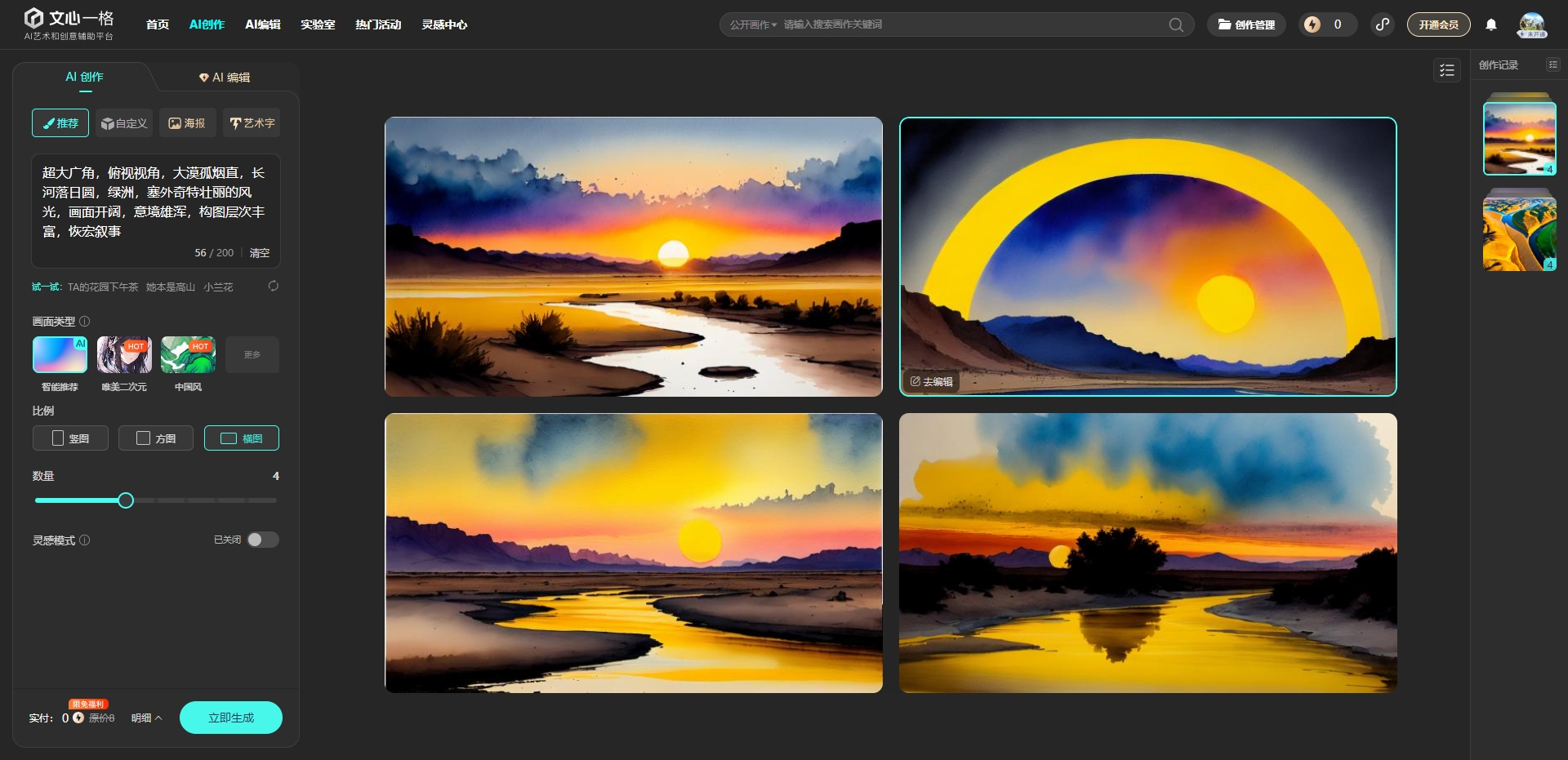This screenshot has height=760, width=1568.
Task: Open the 实验室 nav item
Action: click(x=318, y=24)
